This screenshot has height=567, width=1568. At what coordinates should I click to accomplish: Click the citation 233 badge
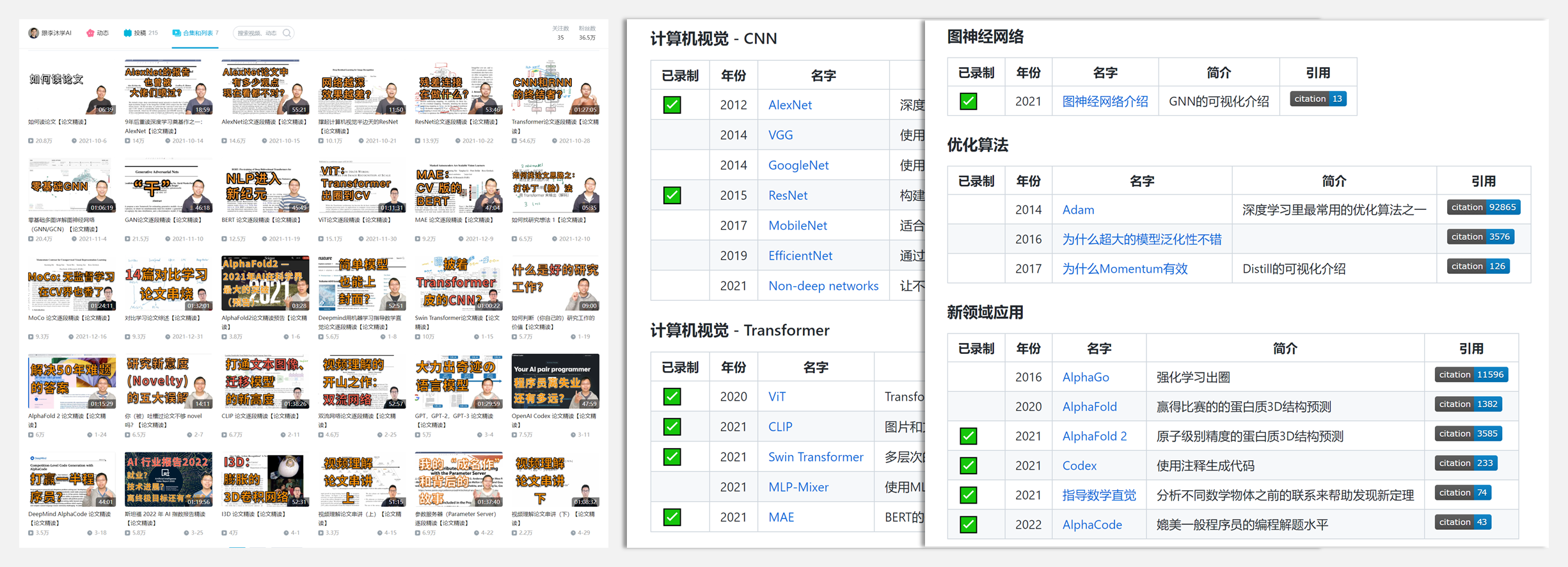pyautogui.click(x=1466, y=463)
